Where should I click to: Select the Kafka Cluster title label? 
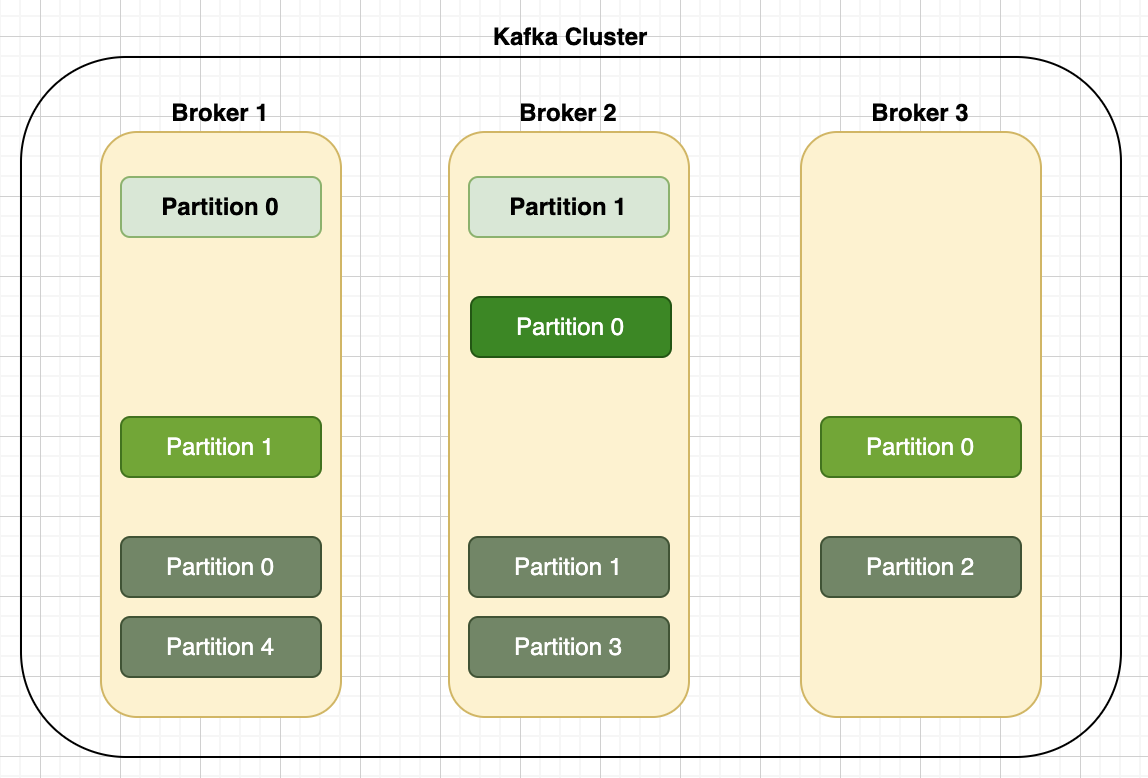(x=570, y=37)
